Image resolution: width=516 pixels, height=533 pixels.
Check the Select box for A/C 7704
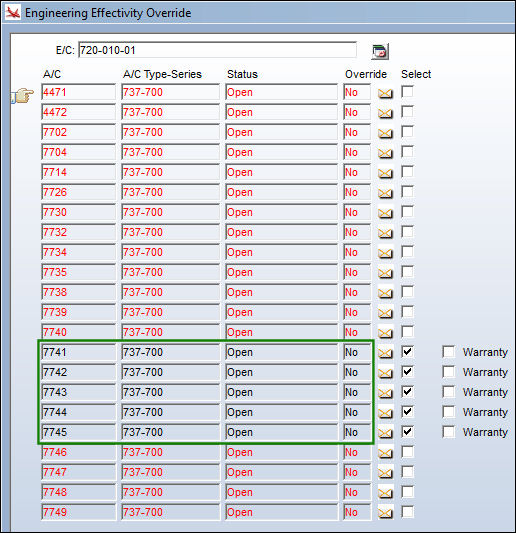pyautogui.click(x=407, y=152)
